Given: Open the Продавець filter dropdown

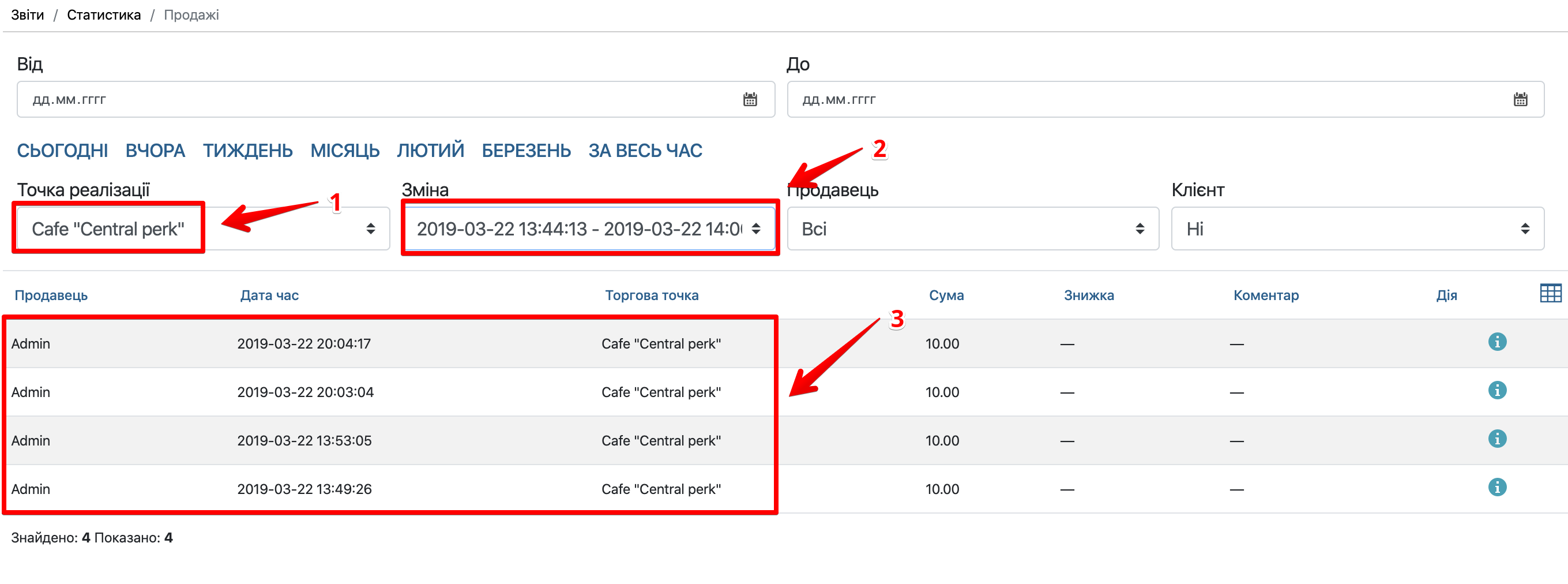Looking at the screenshot, I should pos(972,229).
